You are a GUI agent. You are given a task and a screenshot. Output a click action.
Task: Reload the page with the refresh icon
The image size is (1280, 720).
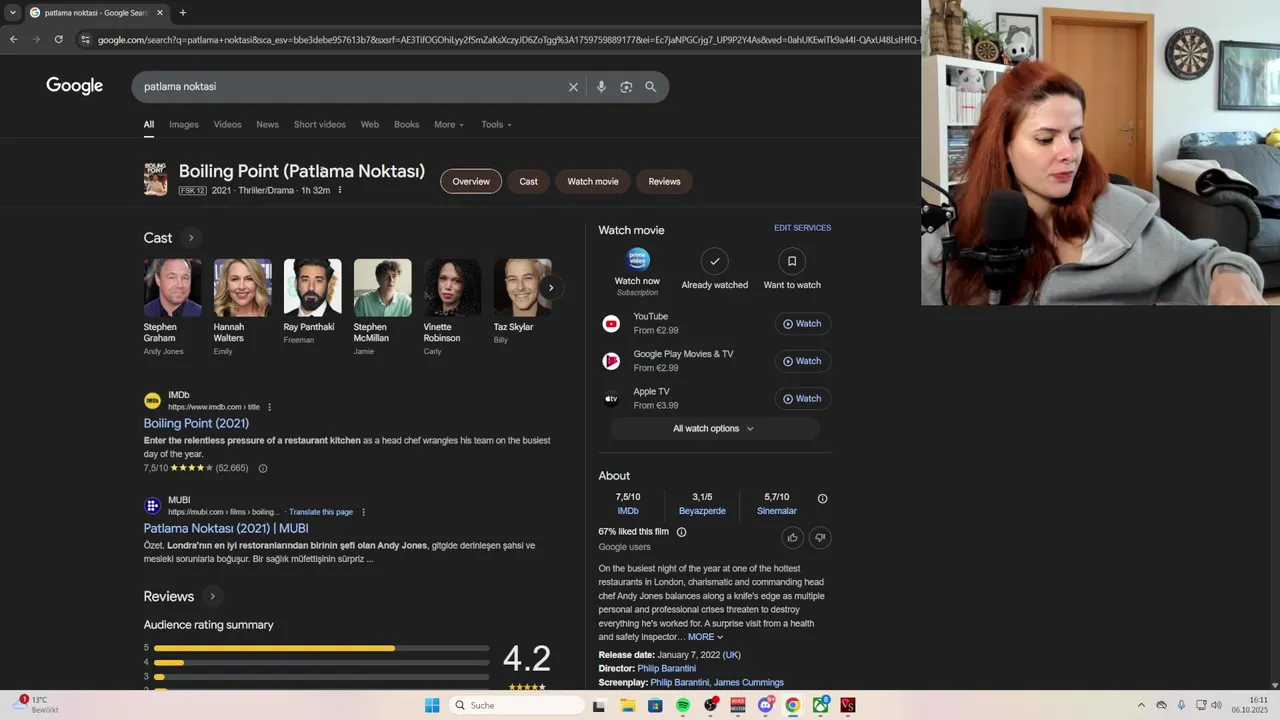click(59, 39)
